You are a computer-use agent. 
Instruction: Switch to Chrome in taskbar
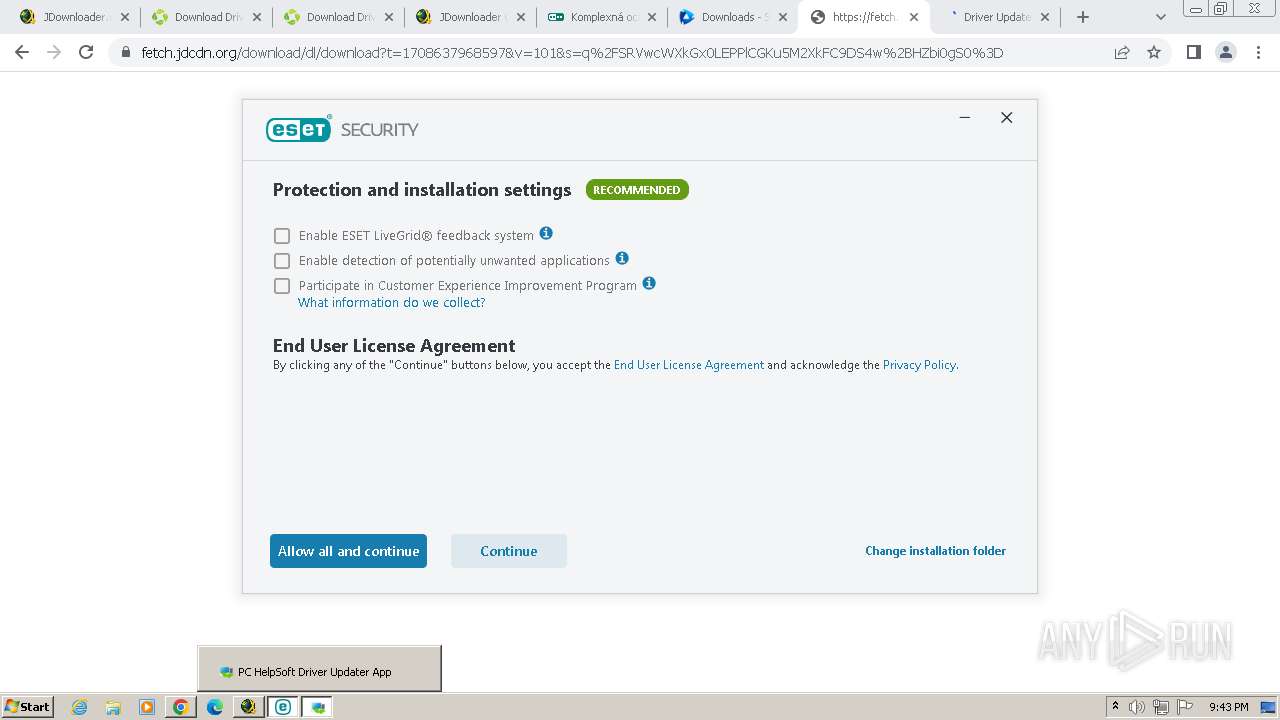coord(181,707)
